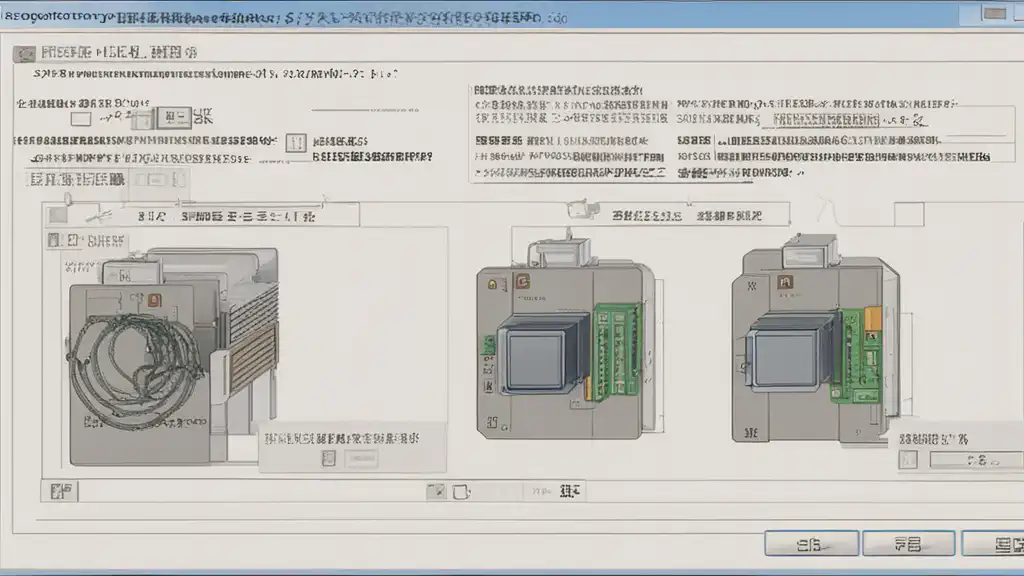Click the grid icon at bottom-left of preview area
1024x576 pixels.
coord(60,491)
